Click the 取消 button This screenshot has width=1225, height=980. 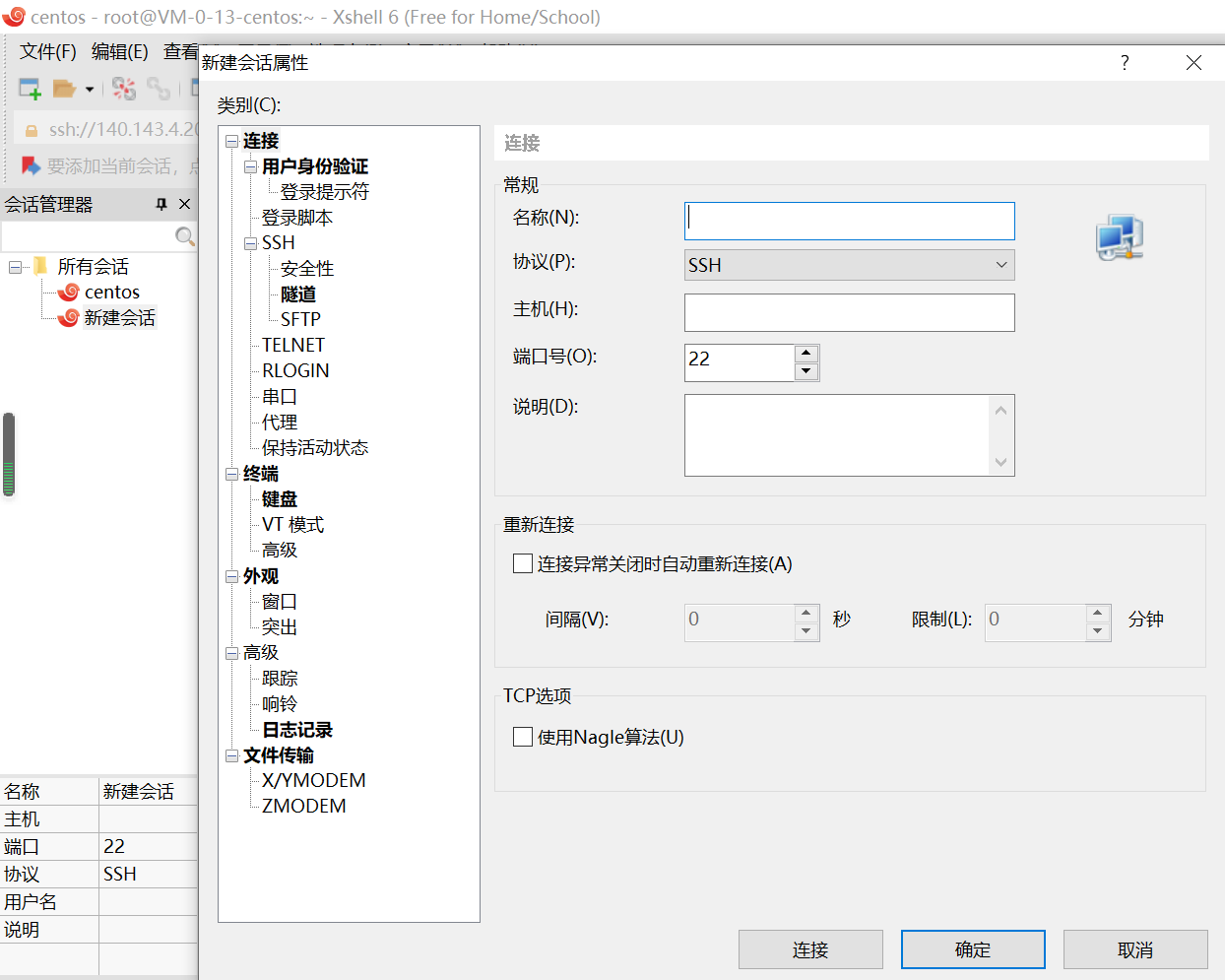pos(1135,949)
